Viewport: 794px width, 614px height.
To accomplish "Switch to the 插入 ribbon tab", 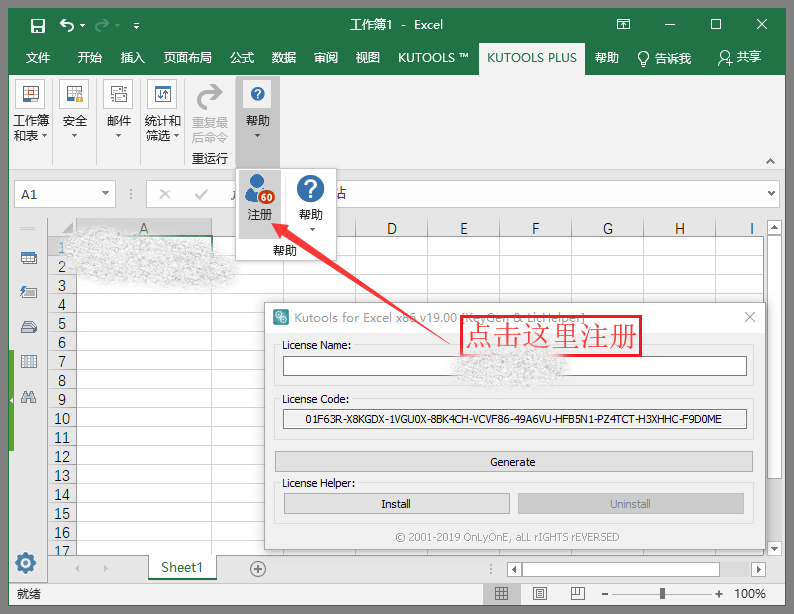I will [133, 58].
